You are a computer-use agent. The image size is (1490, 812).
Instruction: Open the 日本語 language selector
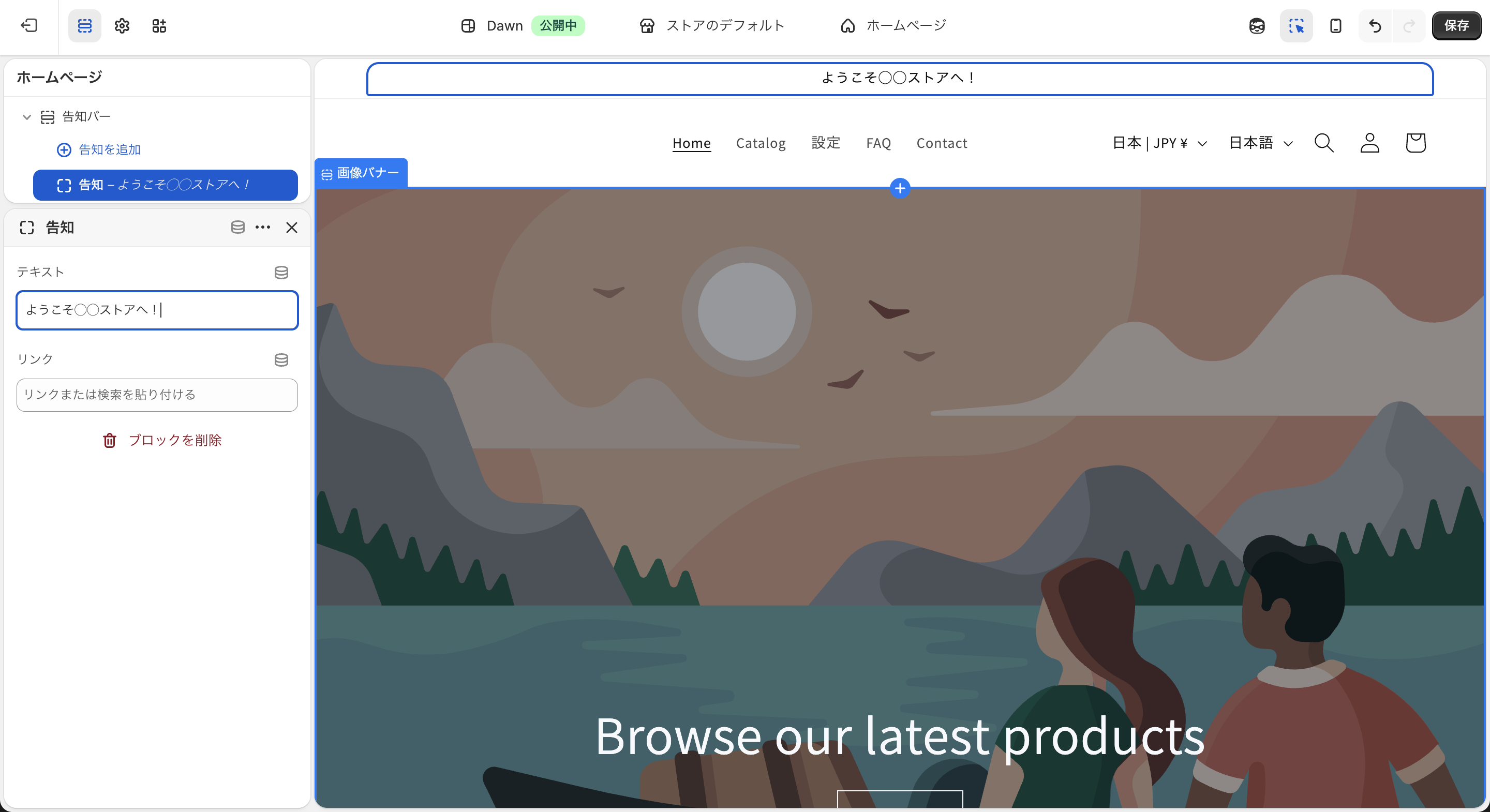pyautogui.click(x=1260, y=143)
